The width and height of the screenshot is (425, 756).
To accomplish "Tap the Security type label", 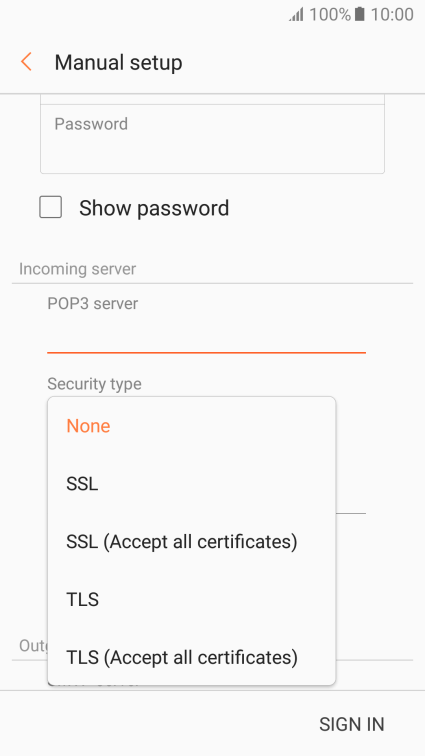I will coord(95,384).
